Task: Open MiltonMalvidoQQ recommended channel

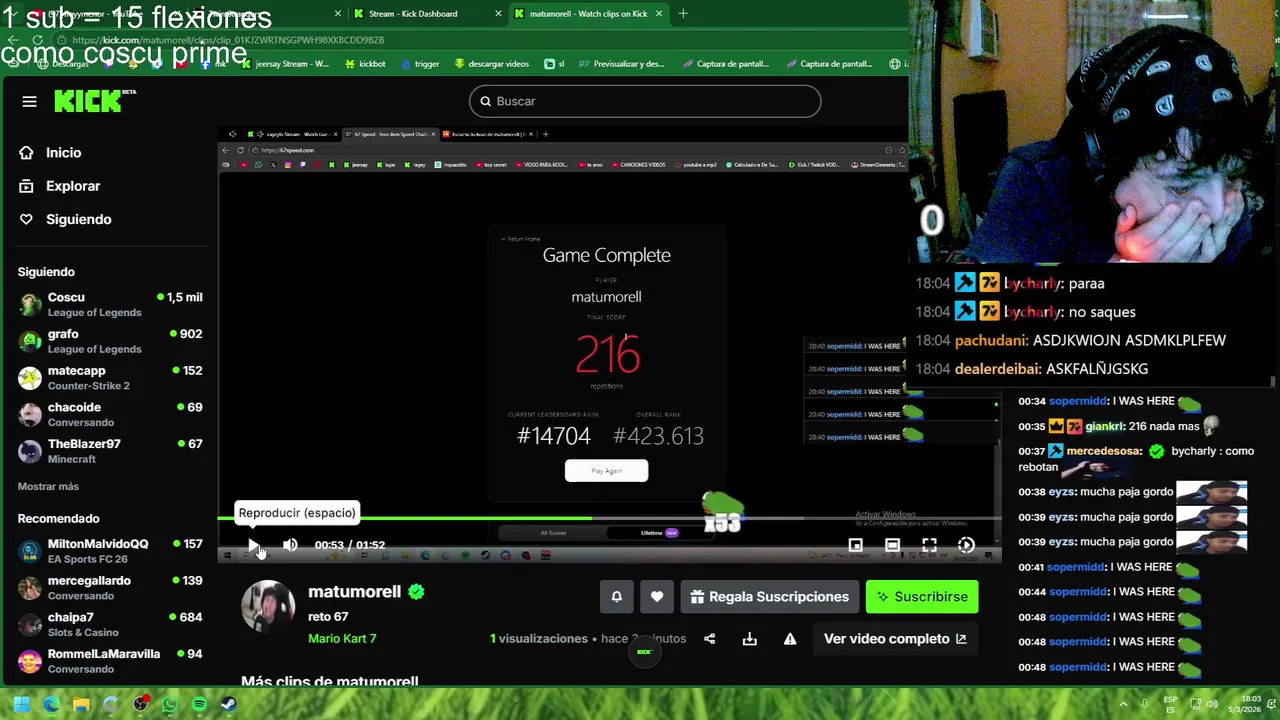Action: tap(110, 551)
